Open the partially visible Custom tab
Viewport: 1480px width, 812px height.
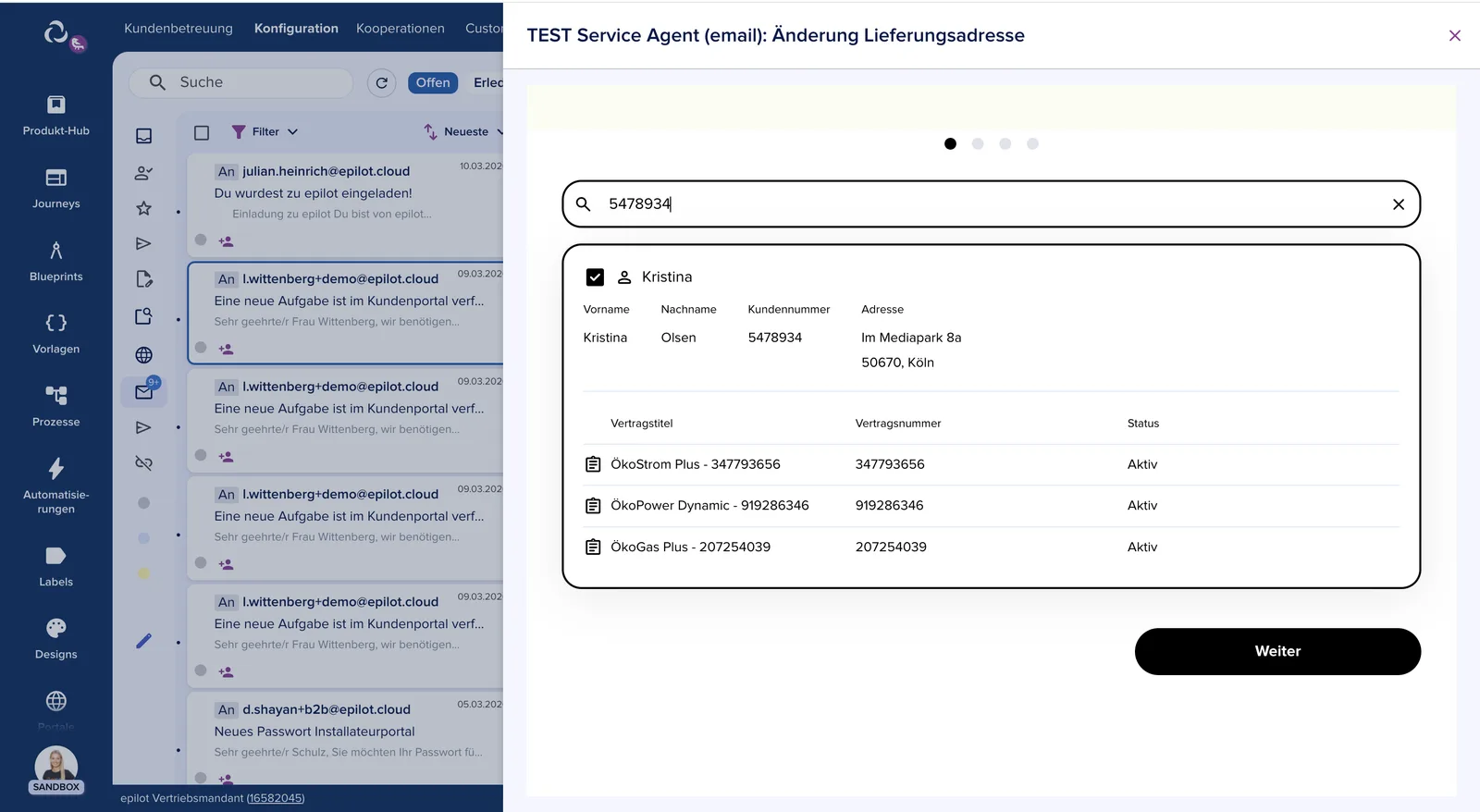click(x=484, y=29)
